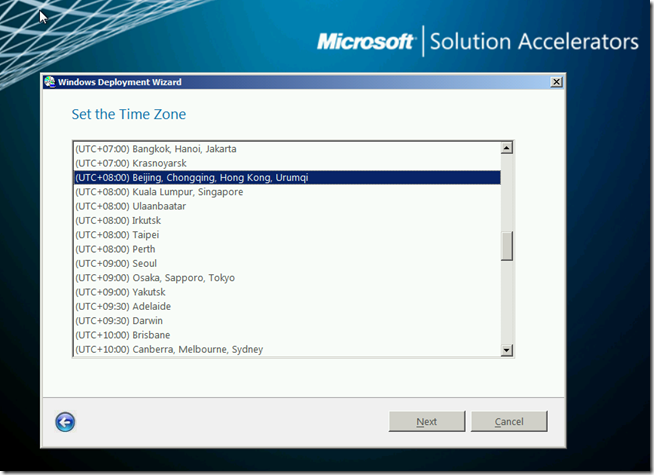Screen dimensions: 654x475
Task: Select (UTC+08:00) Irkutsk time zone
Action: pos(287,220)
